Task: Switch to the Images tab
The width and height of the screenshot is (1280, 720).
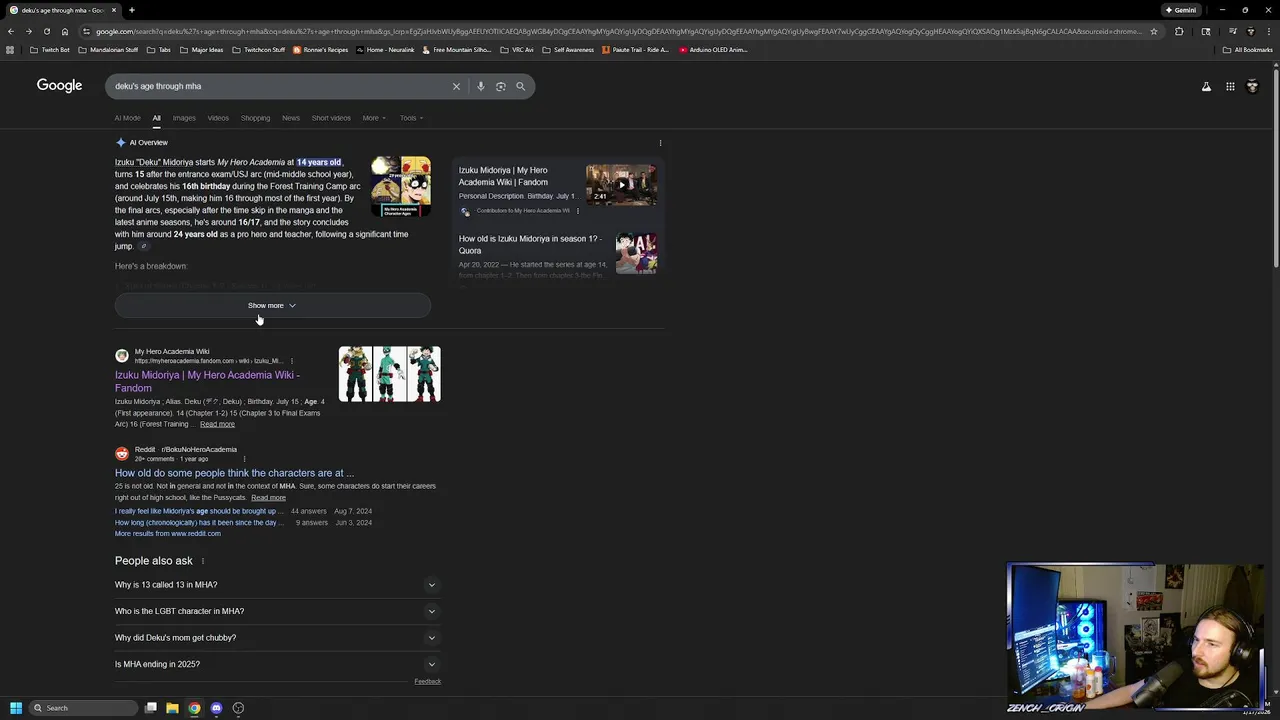Action: [184, 118]
